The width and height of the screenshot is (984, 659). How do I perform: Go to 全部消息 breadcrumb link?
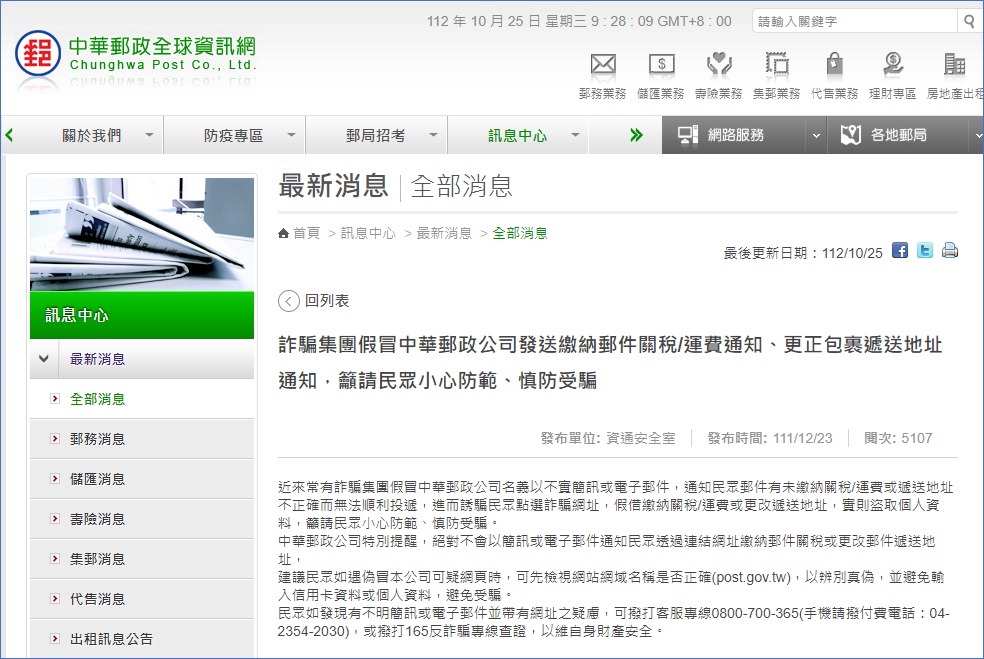point(520,233)
